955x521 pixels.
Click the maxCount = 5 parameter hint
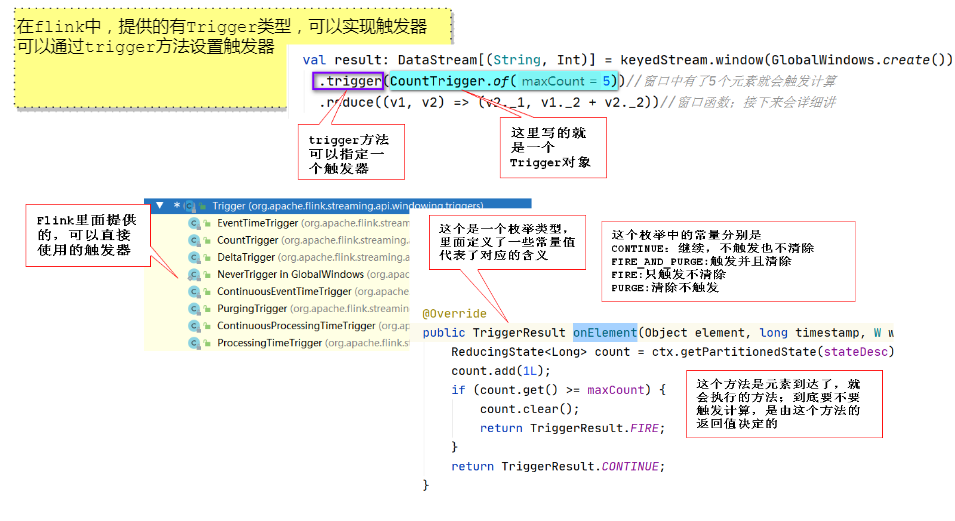[x=565, y=81]
